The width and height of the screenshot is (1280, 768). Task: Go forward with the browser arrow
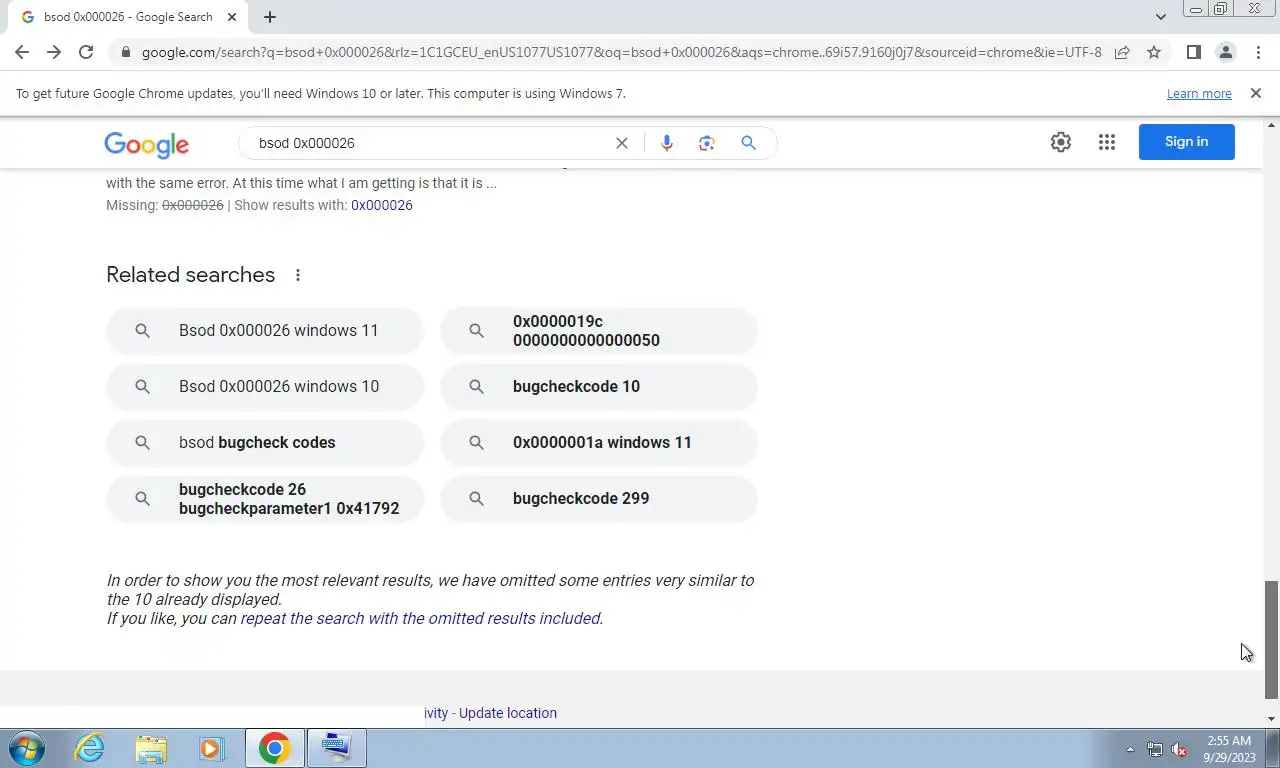coord(54,52)
